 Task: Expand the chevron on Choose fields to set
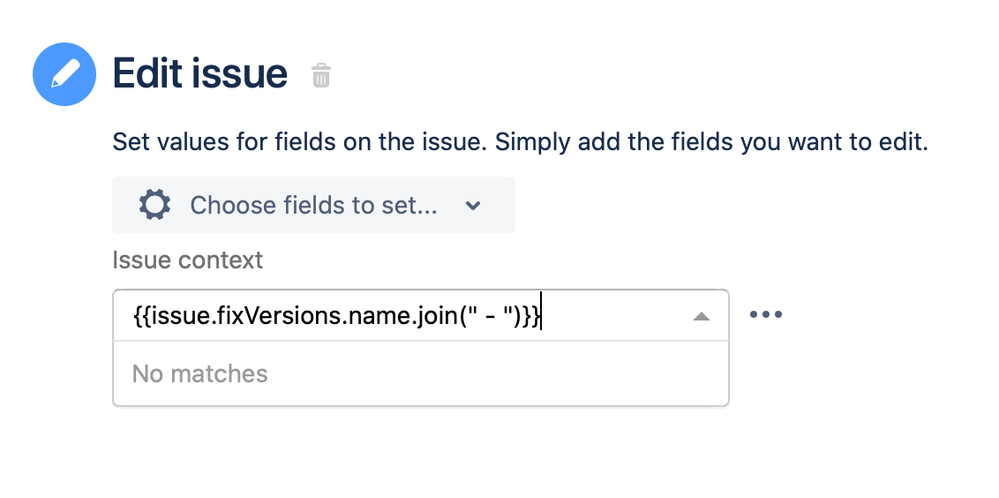coord(473,206)
